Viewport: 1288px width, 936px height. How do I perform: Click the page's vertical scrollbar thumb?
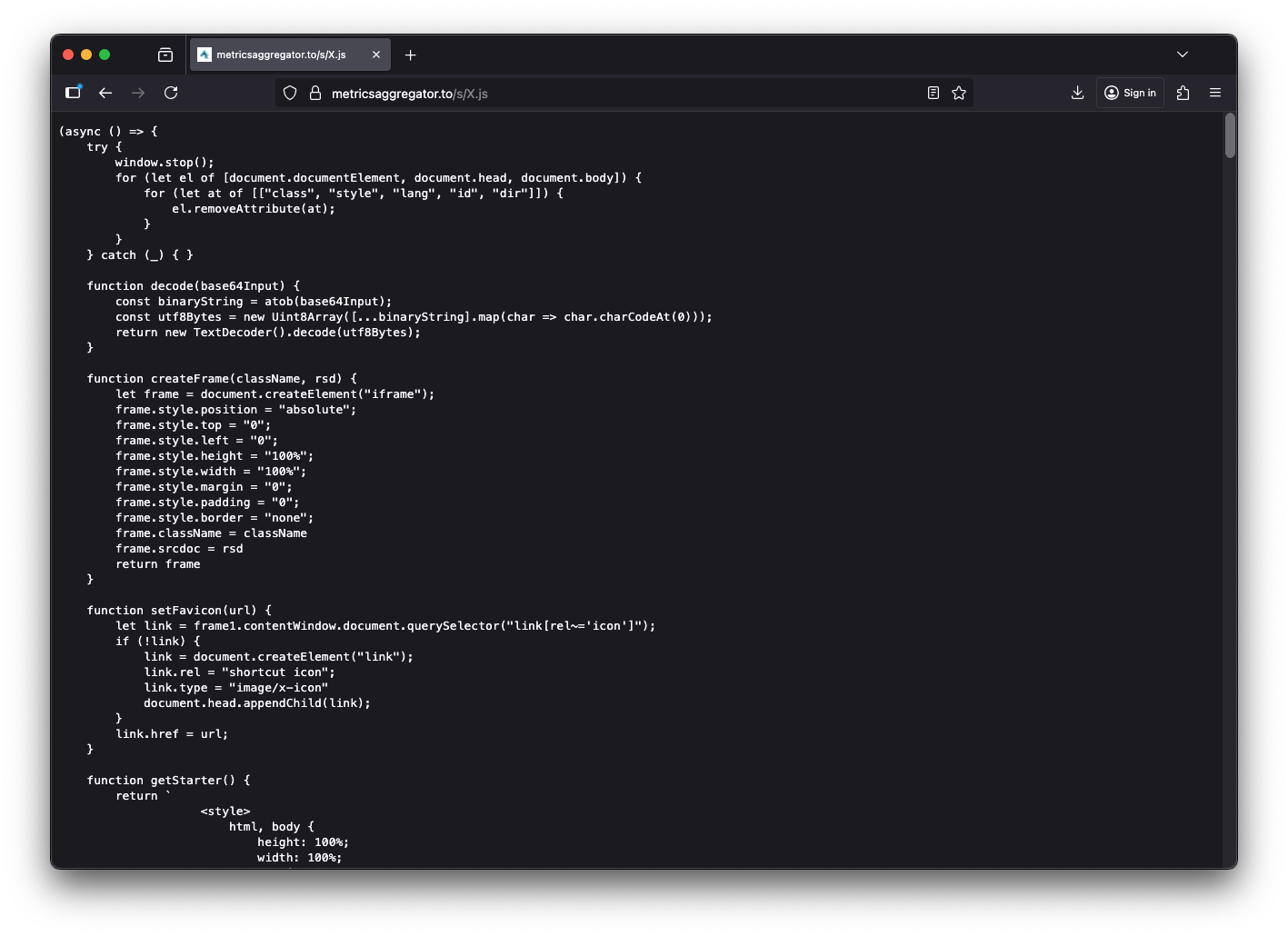coord(1229,136)
